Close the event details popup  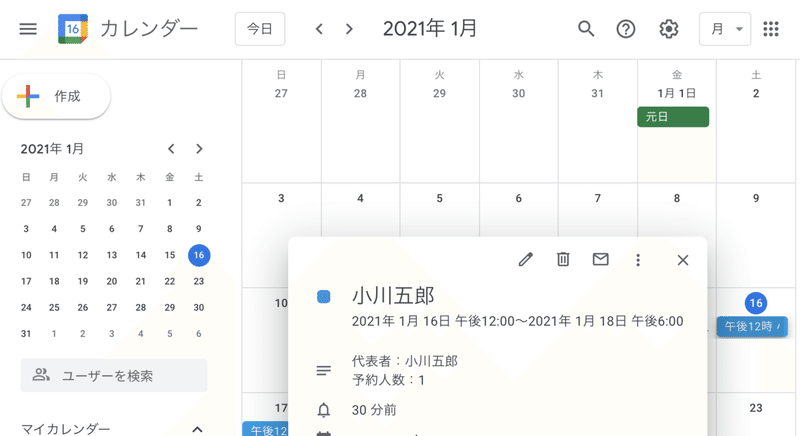(x=683, y=260)
